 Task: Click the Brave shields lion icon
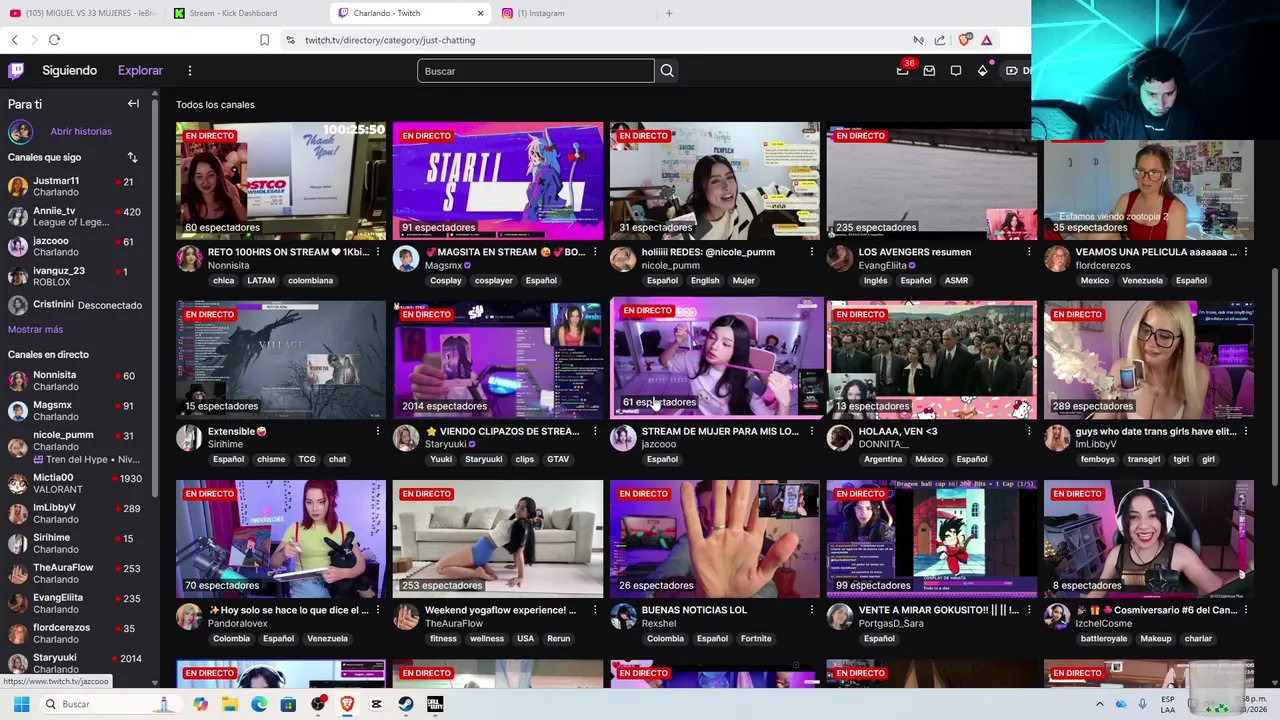click(x=964, y=40)
